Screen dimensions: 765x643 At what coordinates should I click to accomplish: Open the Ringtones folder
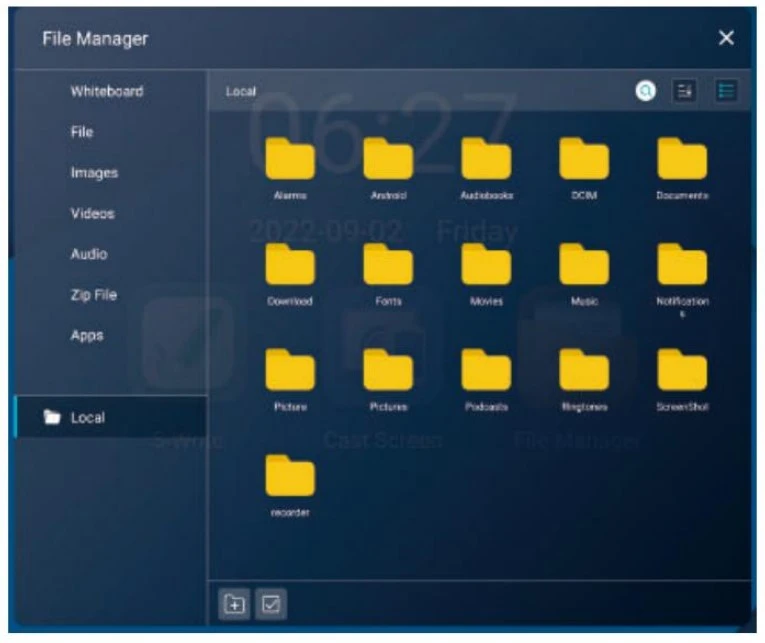(584, 371)
